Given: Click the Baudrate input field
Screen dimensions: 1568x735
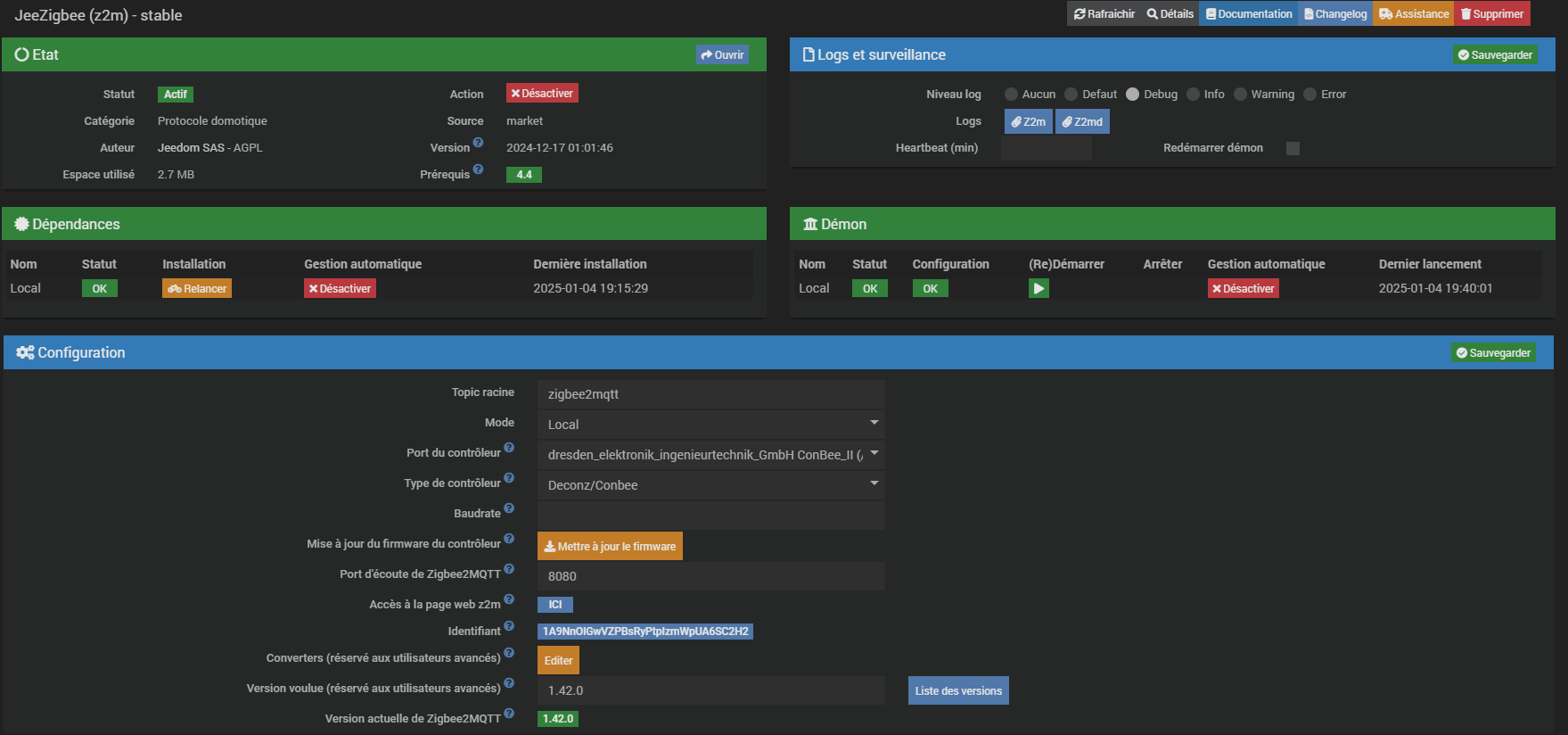Looking at the screenshot, I should pyautogui.click(x=711, y=515).
